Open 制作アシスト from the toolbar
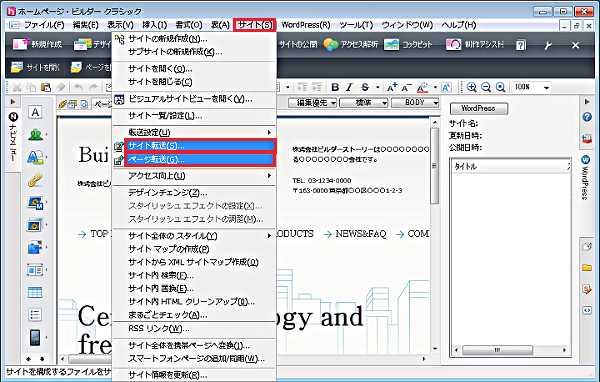 [475, 44]
